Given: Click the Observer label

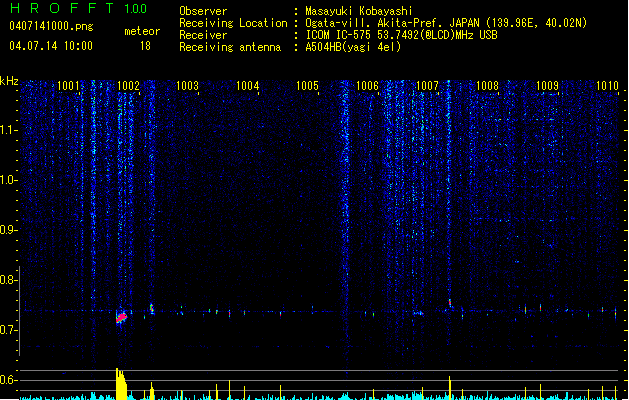Looking at the screenshot, I should point(203,11).
